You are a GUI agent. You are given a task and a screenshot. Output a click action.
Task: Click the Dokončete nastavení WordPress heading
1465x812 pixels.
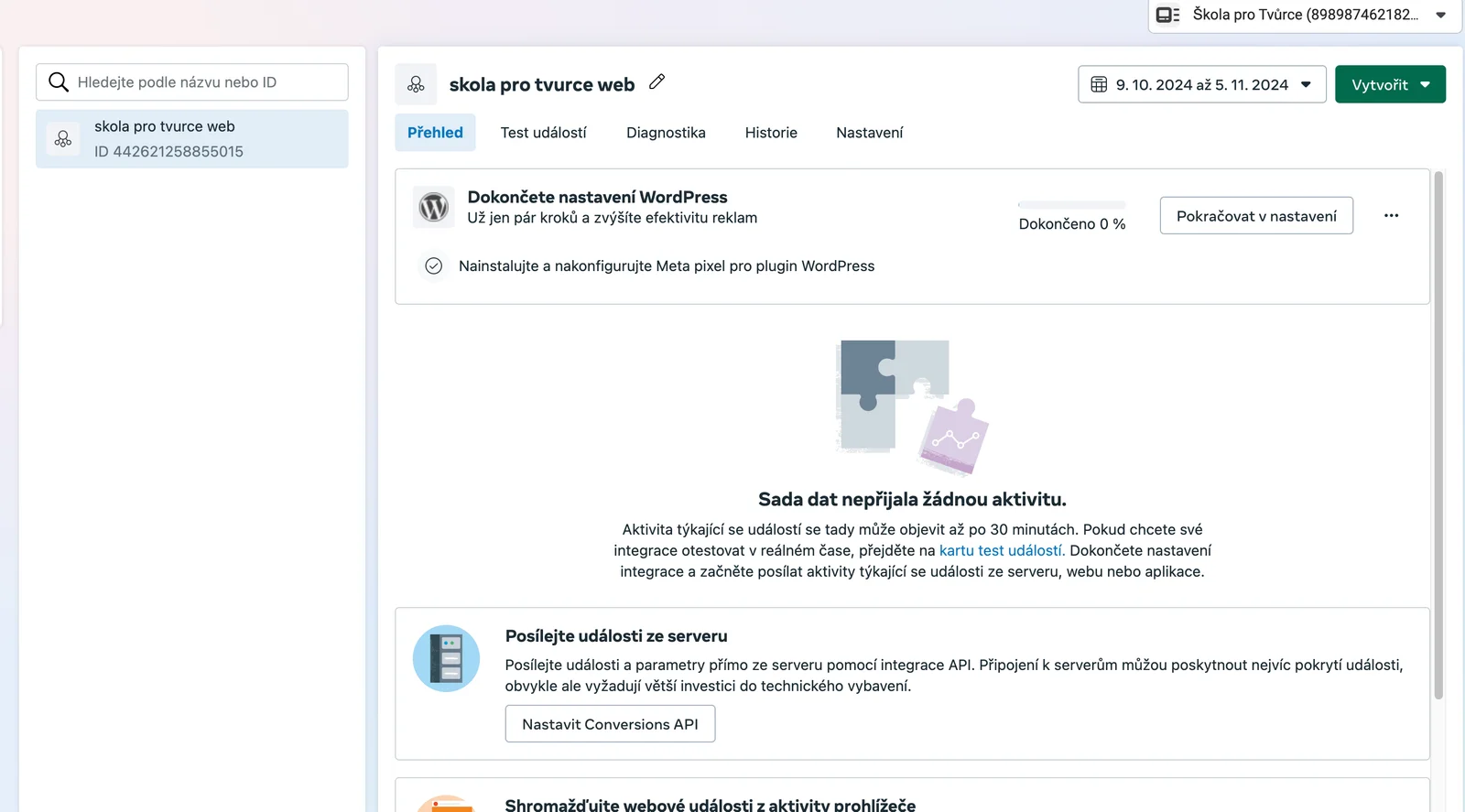click(597, 197)
